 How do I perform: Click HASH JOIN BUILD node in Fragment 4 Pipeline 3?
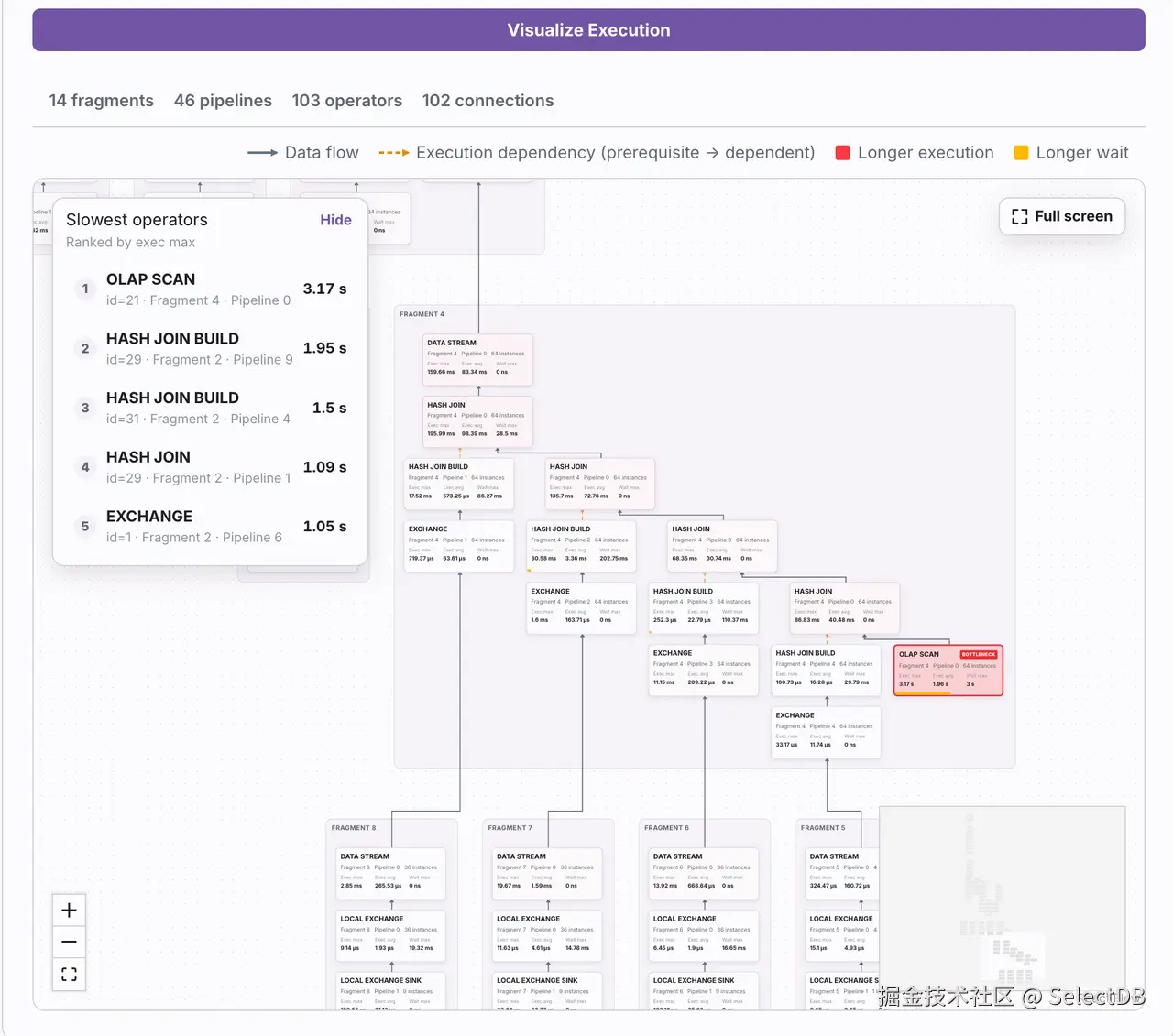point(704,607)
